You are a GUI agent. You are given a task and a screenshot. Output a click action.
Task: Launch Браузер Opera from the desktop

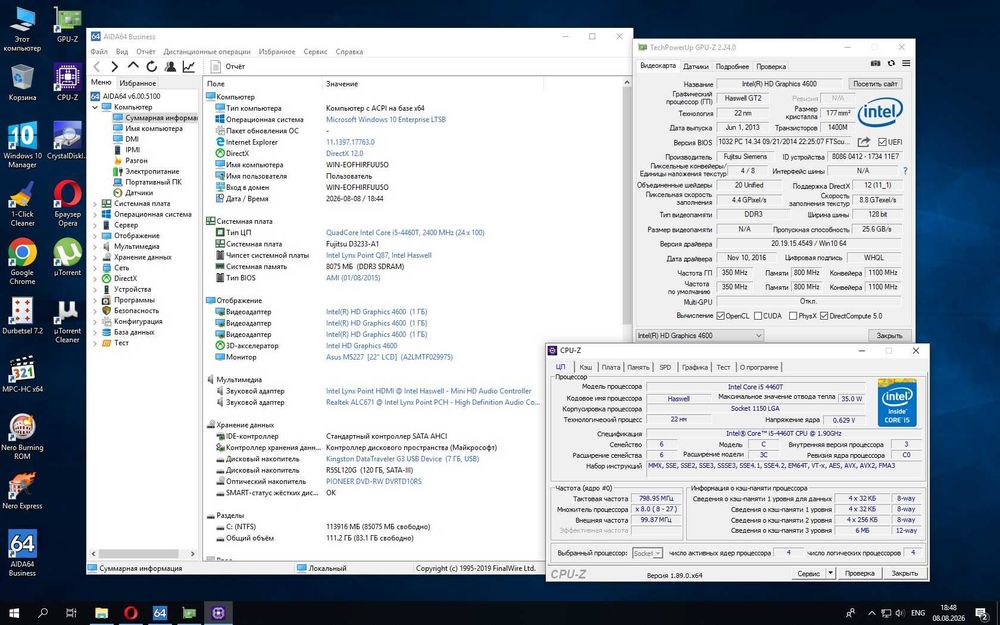67,204
